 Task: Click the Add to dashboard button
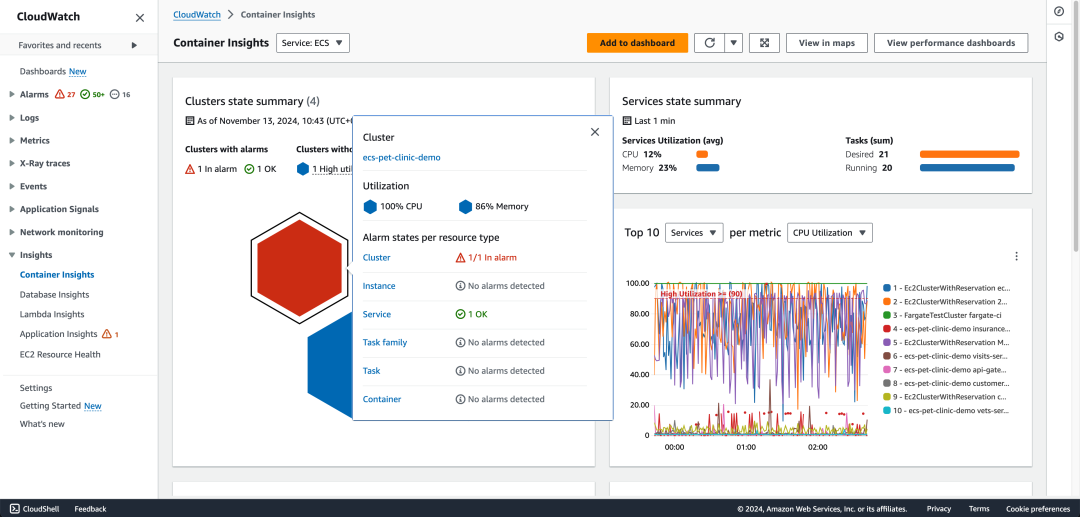point(637,43)
